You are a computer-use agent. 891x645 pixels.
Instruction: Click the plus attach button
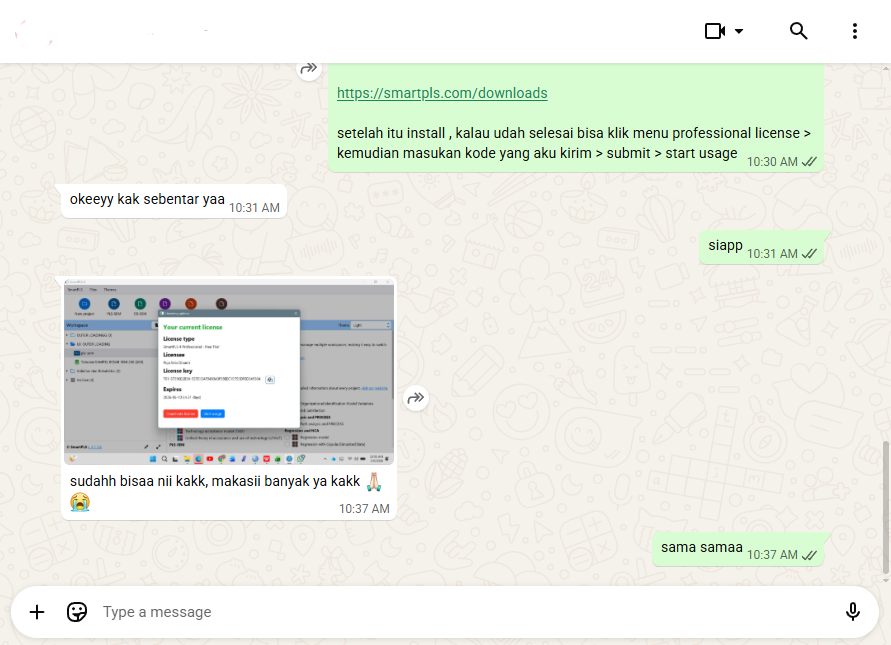pyautogui.click(x=37, y=612)
